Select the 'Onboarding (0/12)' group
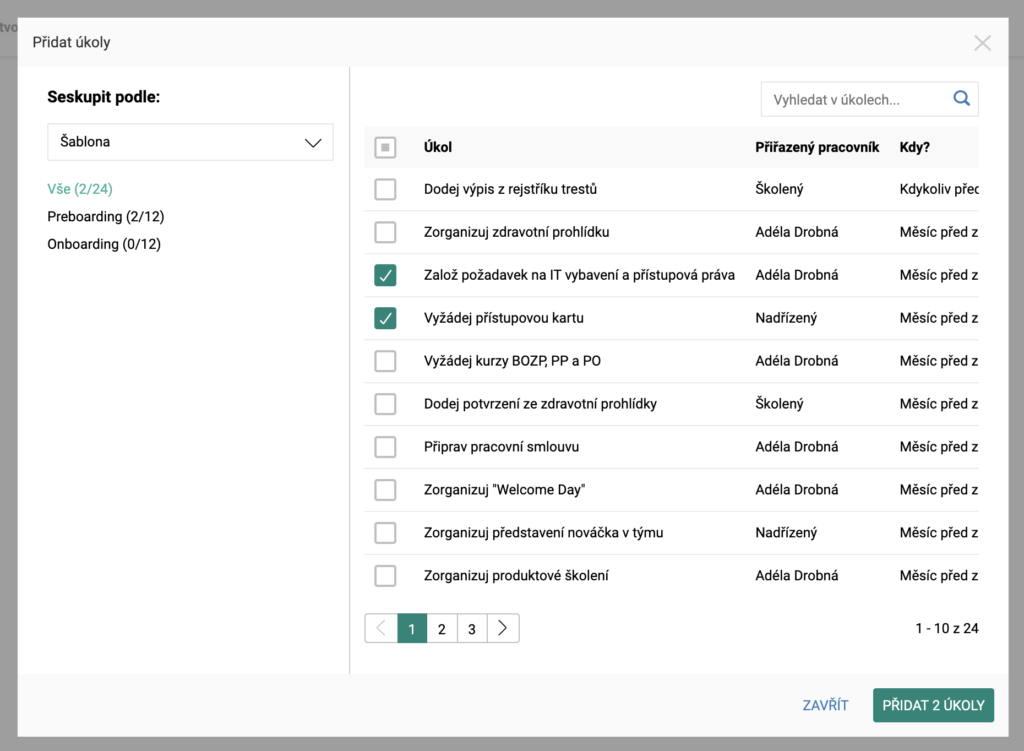The height and width of the screenshot is (751, 1024). pyautogui.click(x=104, y=244)
